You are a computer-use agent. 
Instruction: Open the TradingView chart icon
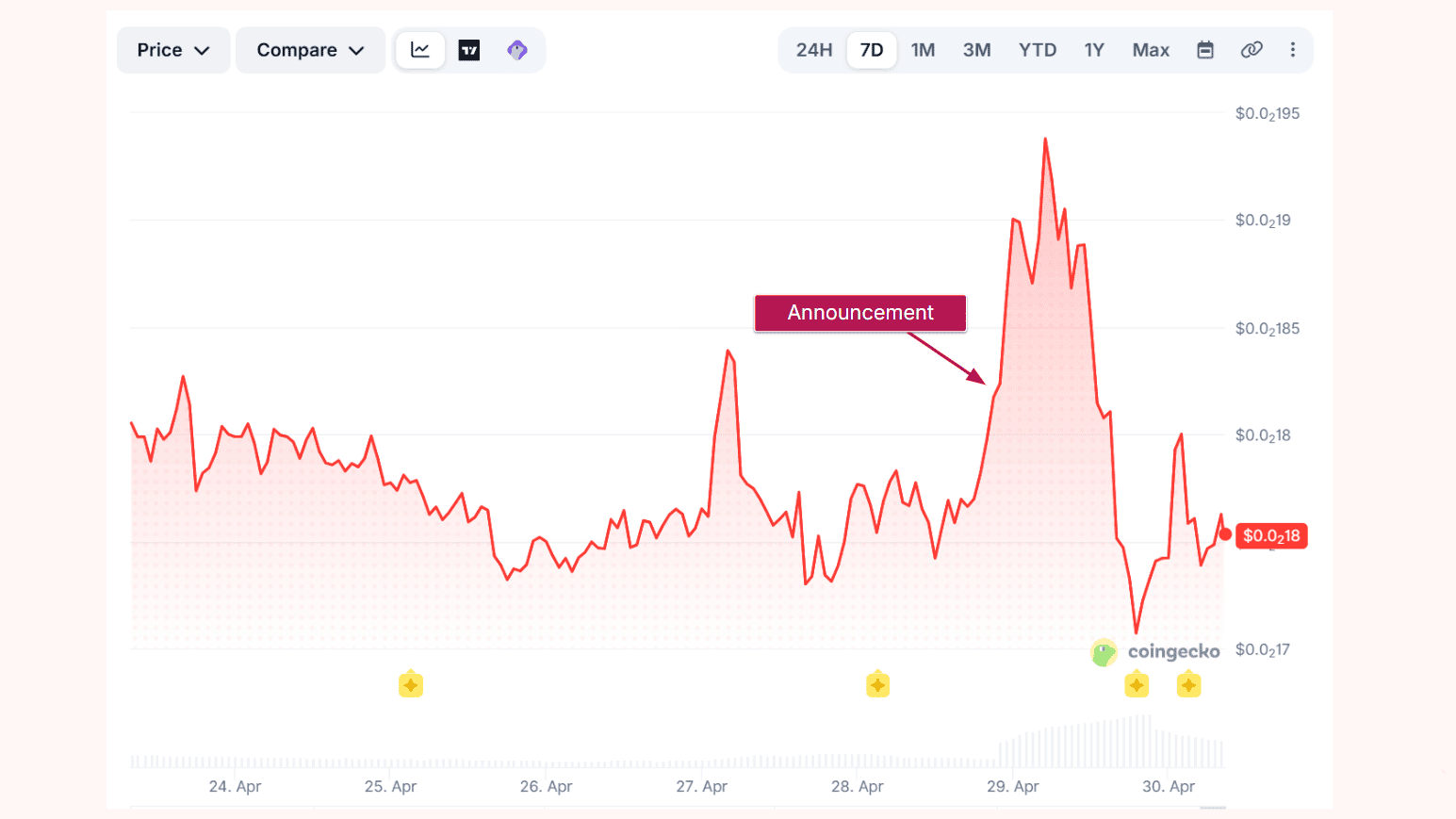pyautogui.click(x=468, y=50)
